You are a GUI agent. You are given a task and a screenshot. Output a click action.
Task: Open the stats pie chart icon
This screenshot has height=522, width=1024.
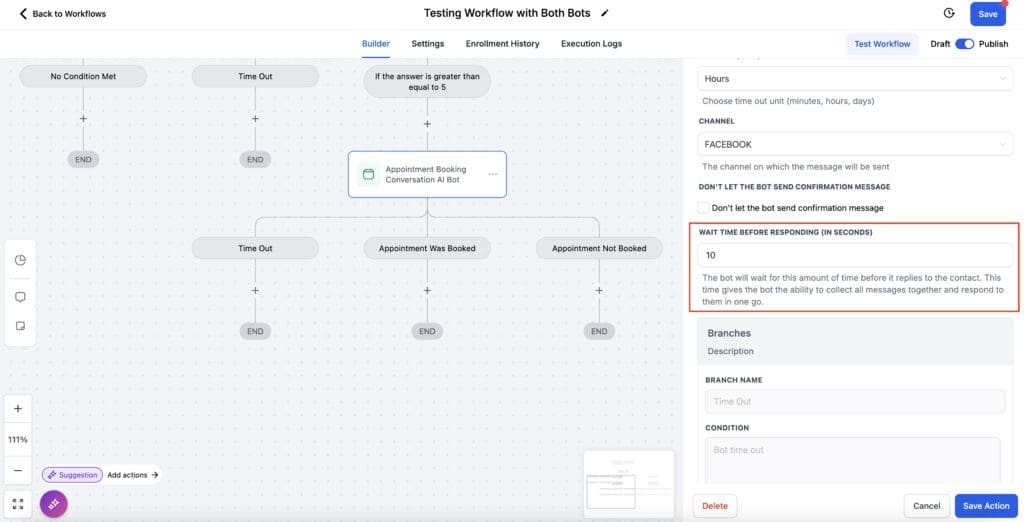[20, 260]
